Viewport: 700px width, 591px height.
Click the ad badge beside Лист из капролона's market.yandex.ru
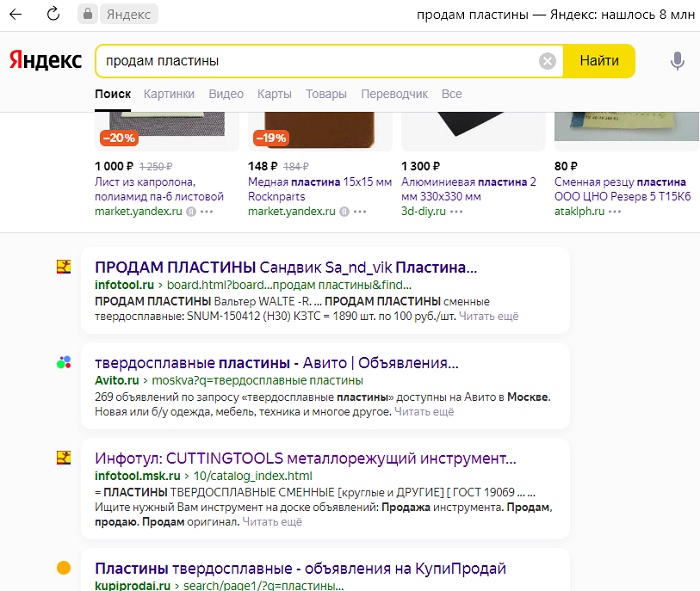point(191,212)
